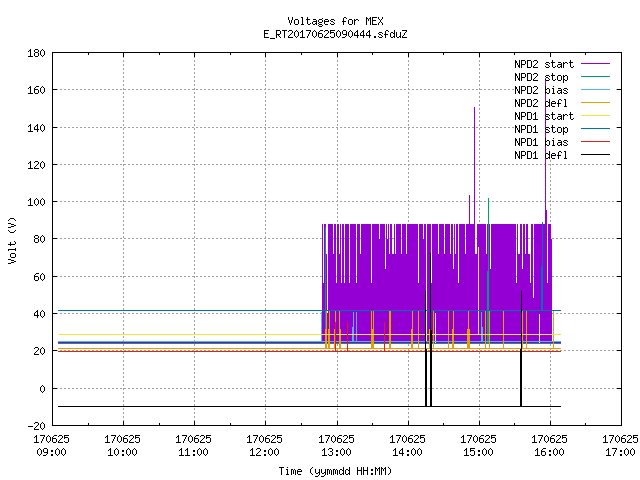Click the dark blue NPD1 stop legend line
Viewport: 640px width, 480px height.
click(x=596, y=129)
